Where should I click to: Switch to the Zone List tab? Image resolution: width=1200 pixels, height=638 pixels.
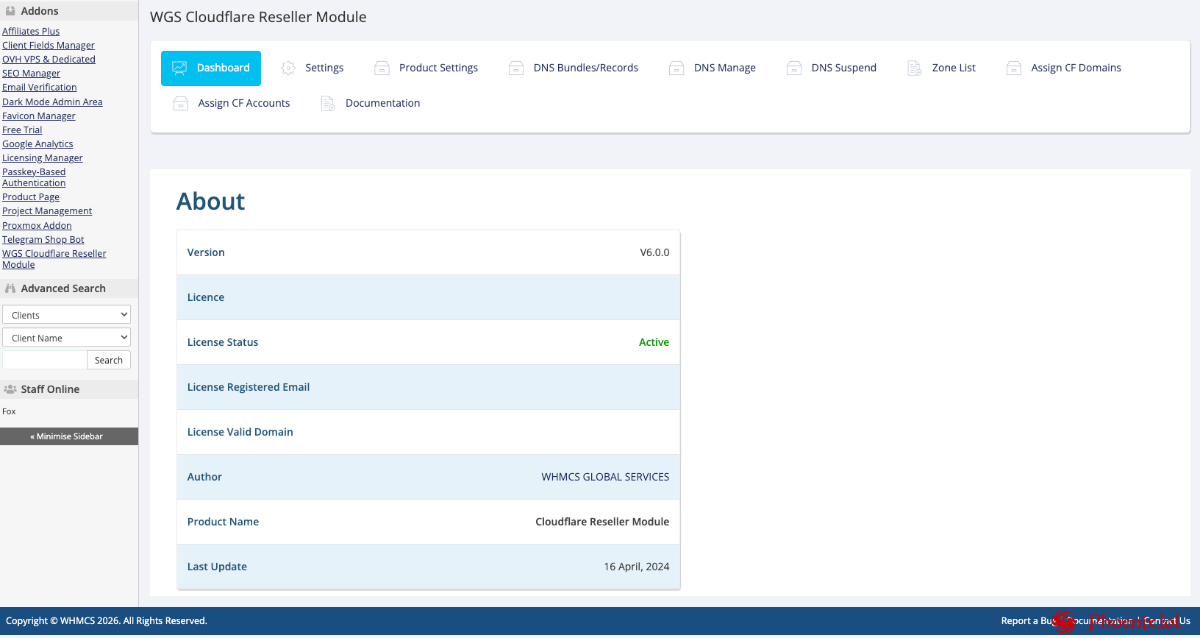(953, 68)
